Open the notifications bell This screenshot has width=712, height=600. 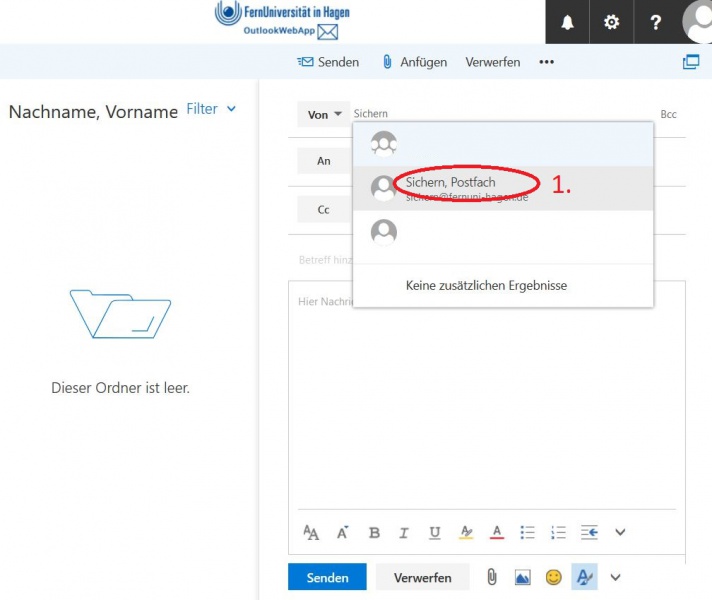click(567, 22)
